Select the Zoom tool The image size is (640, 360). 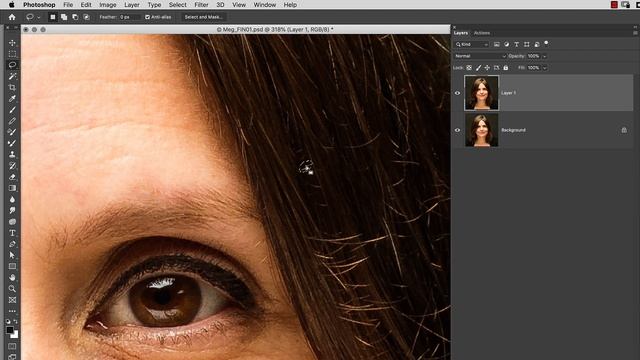point(12,289)
